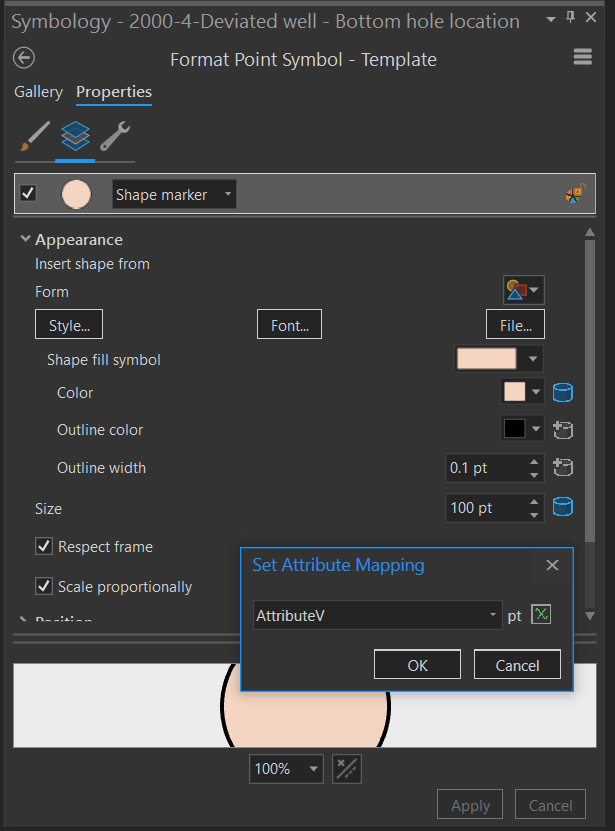Go back with the arrow icon
This screenshot has width=615, height=831.
tap(24, 58)
